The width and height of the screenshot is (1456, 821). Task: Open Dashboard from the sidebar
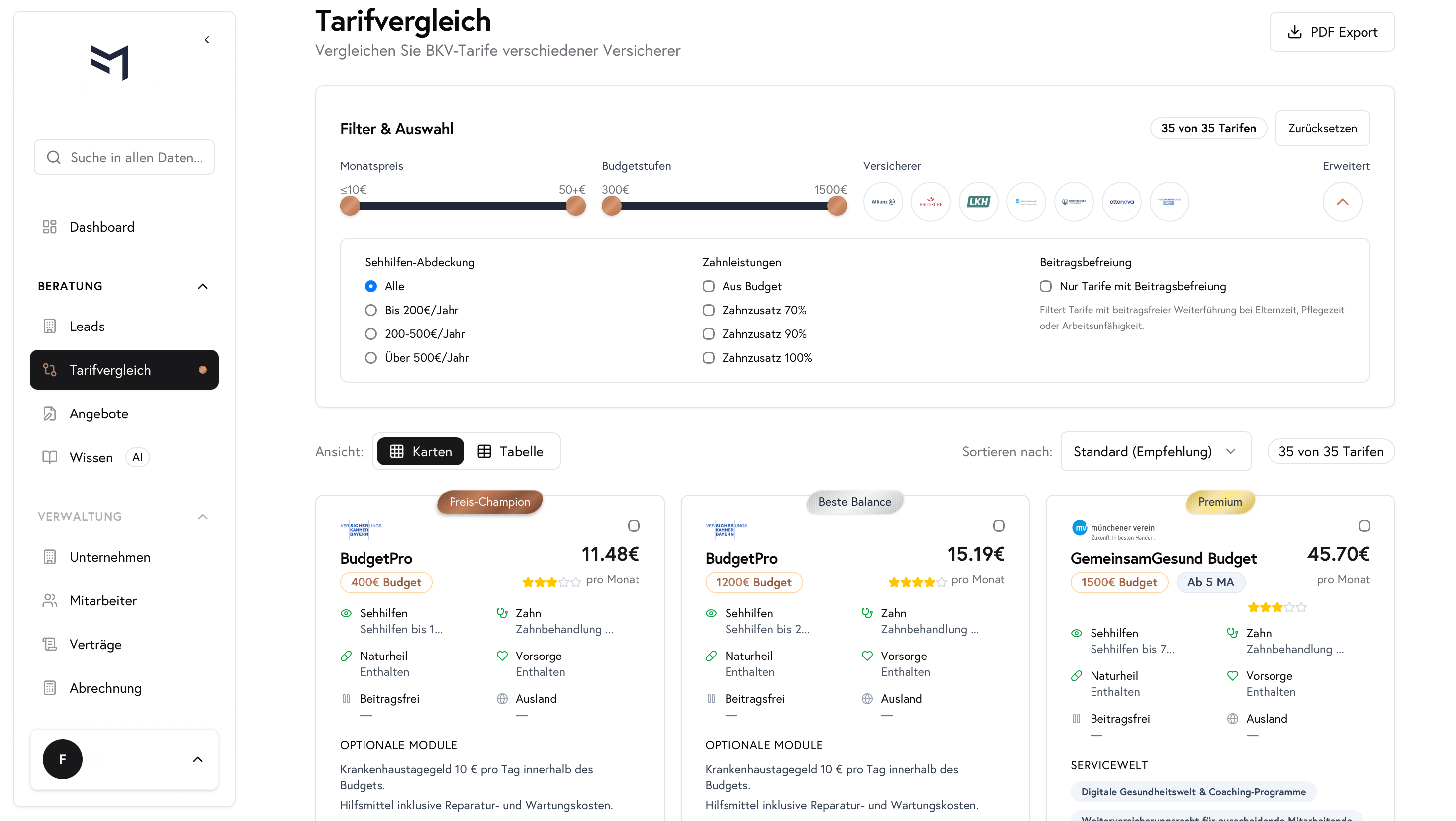[102, 227]
